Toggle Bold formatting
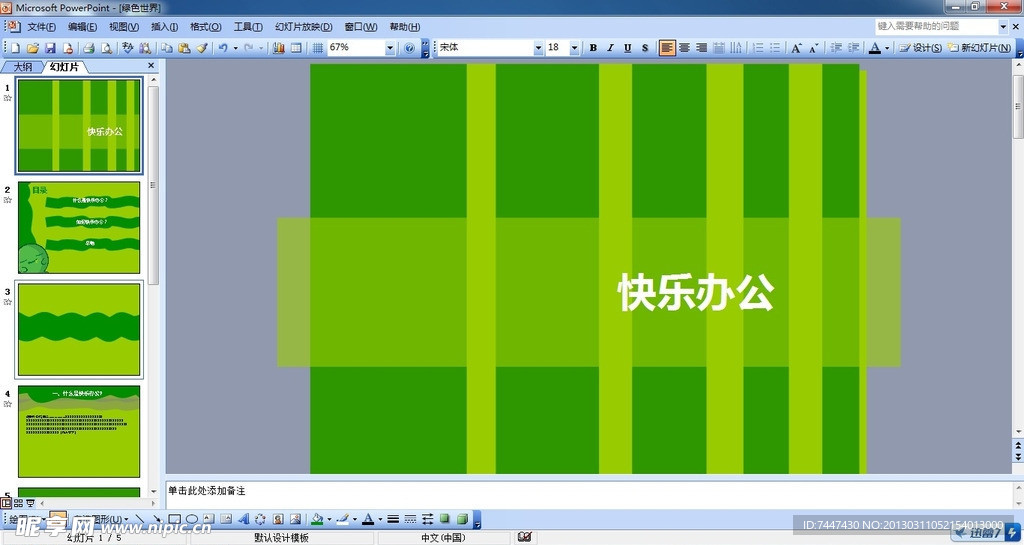Viewport: 1024px width, 545px height. (x=592, y=48)
